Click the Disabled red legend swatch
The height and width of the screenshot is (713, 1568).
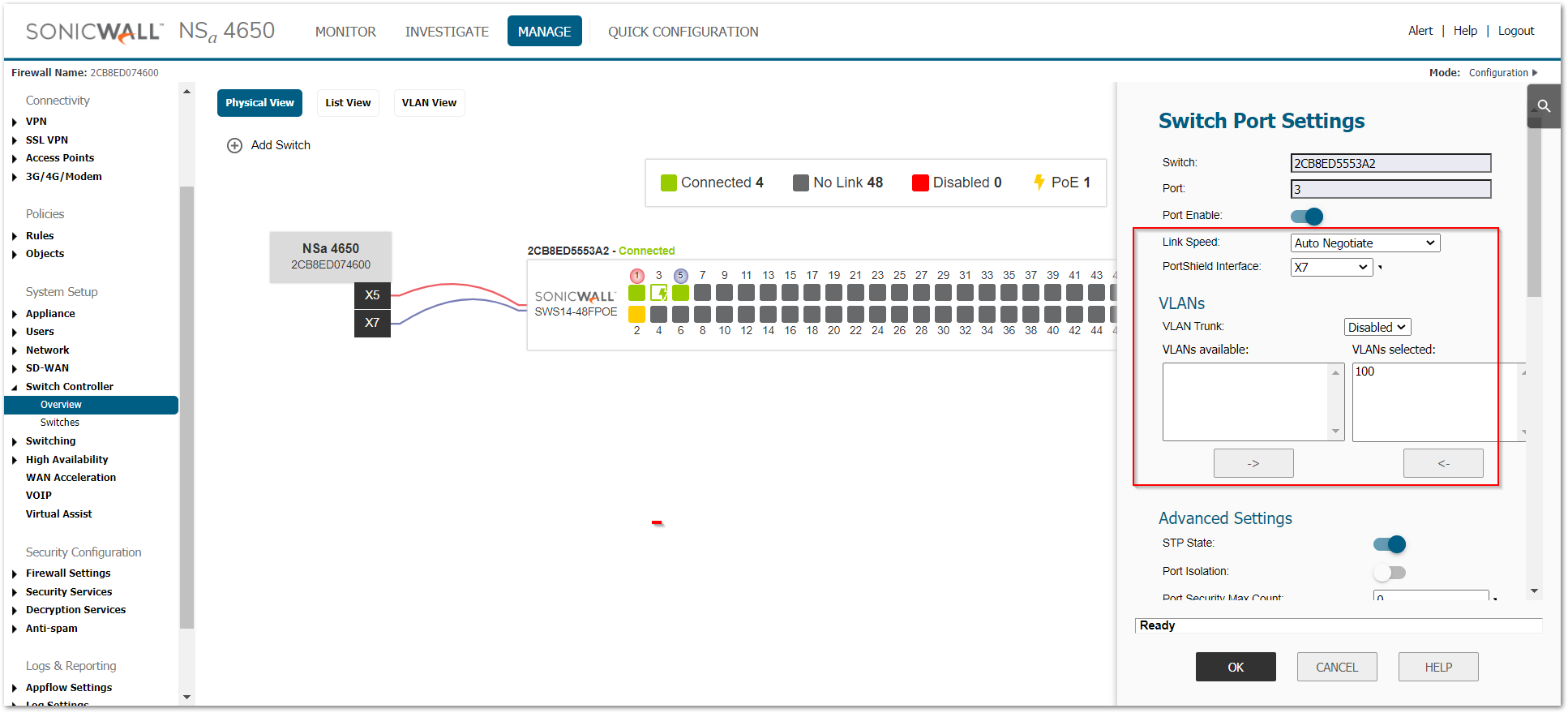click(920, 183)
